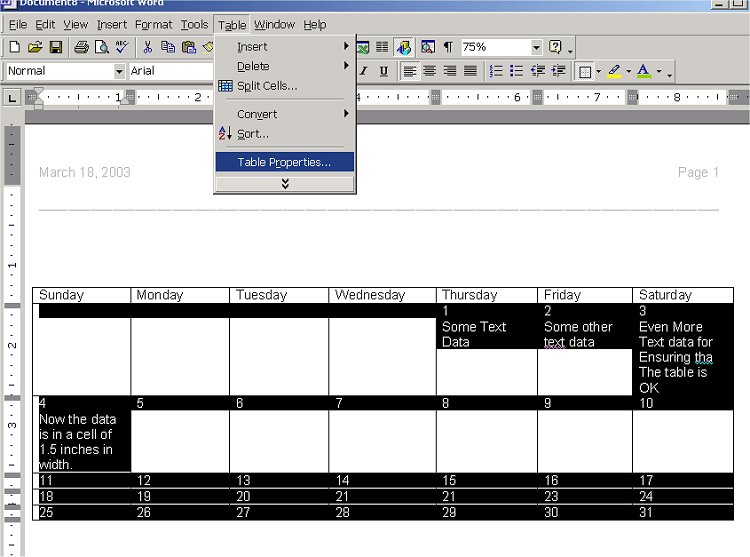
Task: Expand the Table menu's hidden items
Action: pyautogui.click(x=285, y=184)
